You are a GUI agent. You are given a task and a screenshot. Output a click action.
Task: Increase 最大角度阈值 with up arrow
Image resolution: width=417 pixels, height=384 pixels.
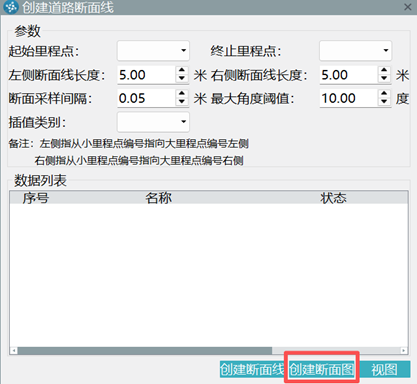click(x=384, y=94)
